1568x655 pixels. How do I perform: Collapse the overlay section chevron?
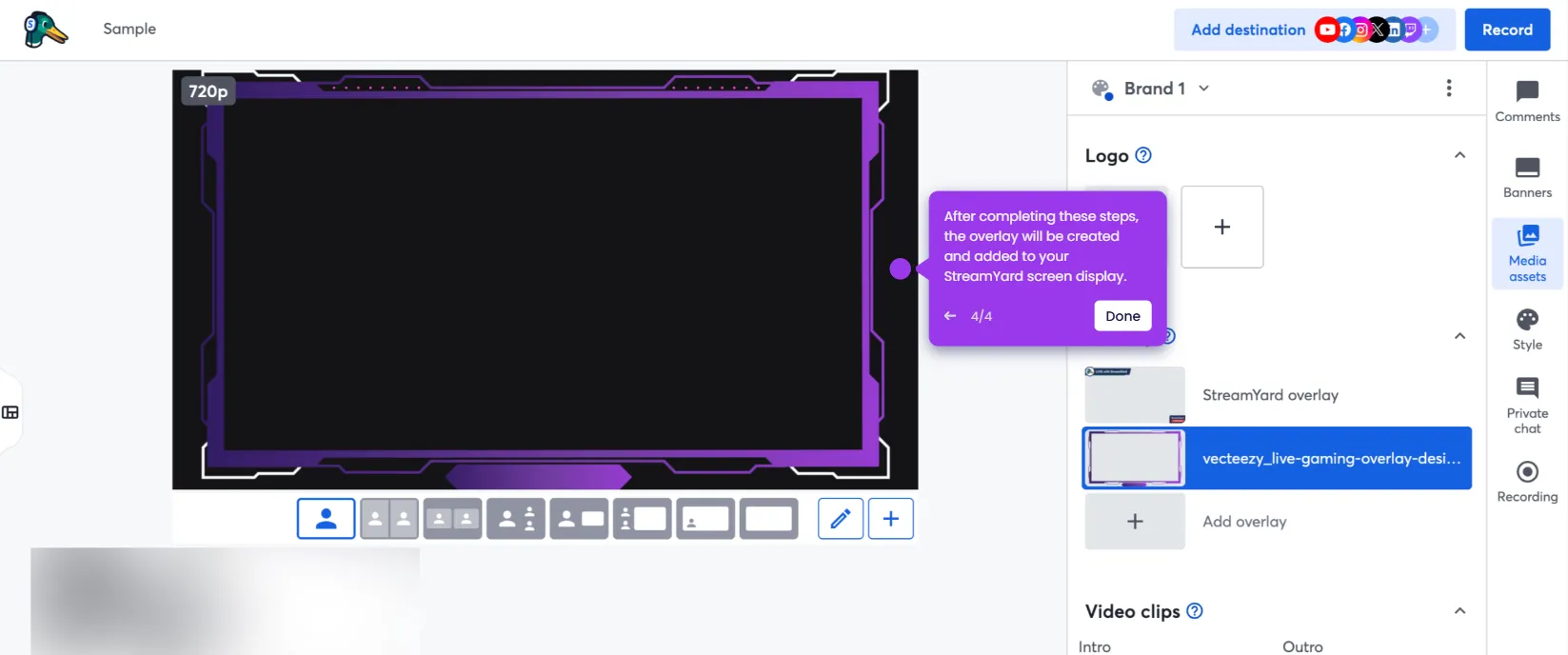click(1459, 336)
